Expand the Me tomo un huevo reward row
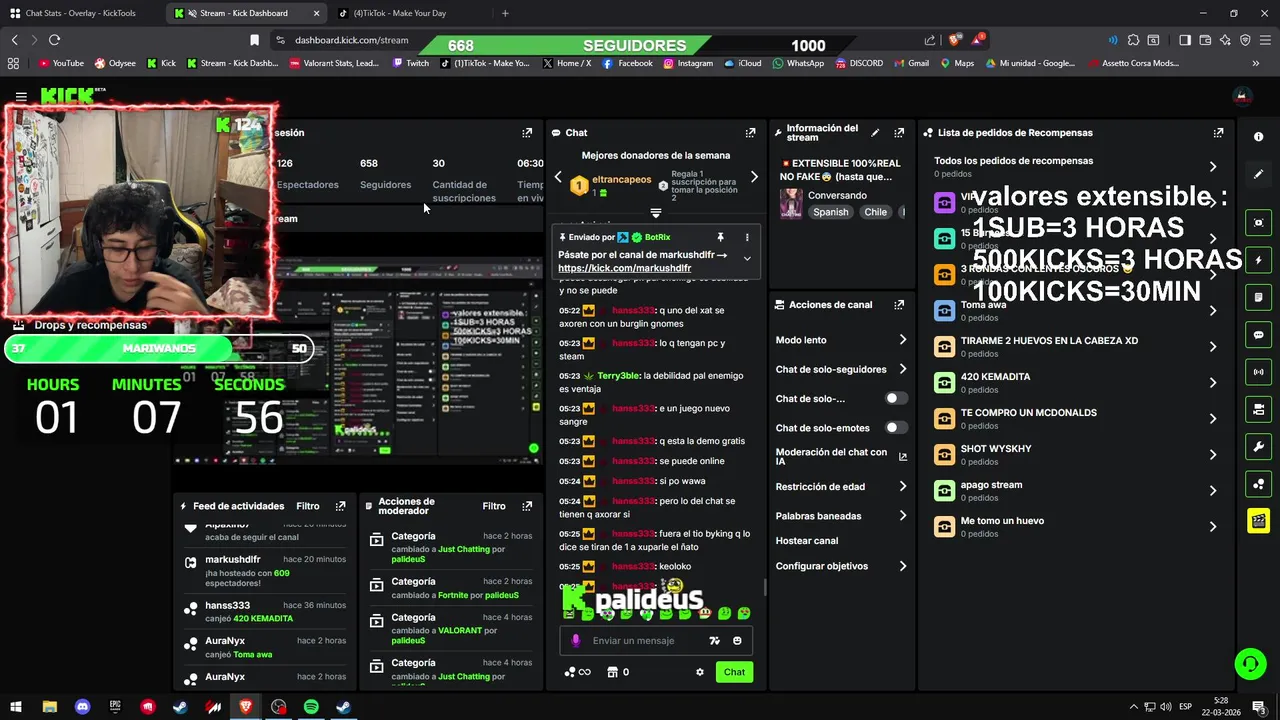Screen dimensions: 1280x720 (1213, 527)
